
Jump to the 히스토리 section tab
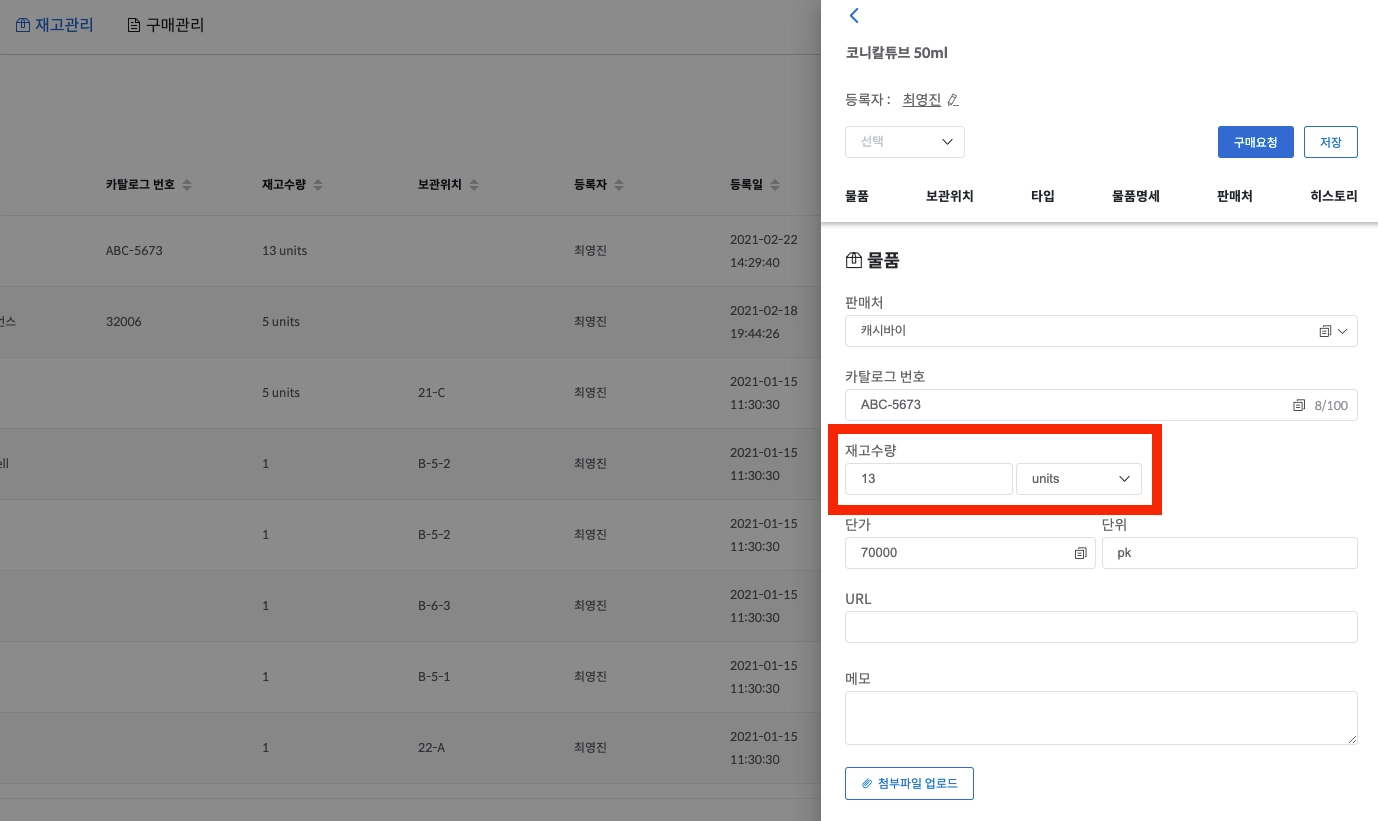[1334, 196]
